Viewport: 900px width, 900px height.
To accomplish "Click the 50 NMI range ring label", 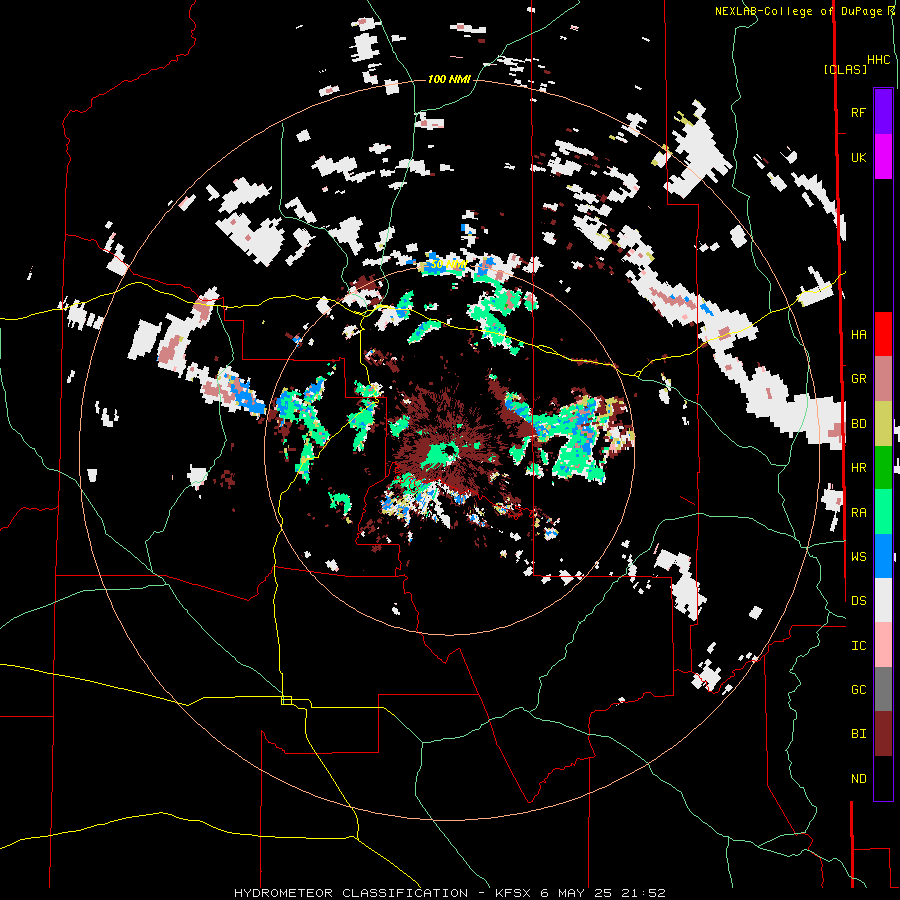I will point(448,265).
